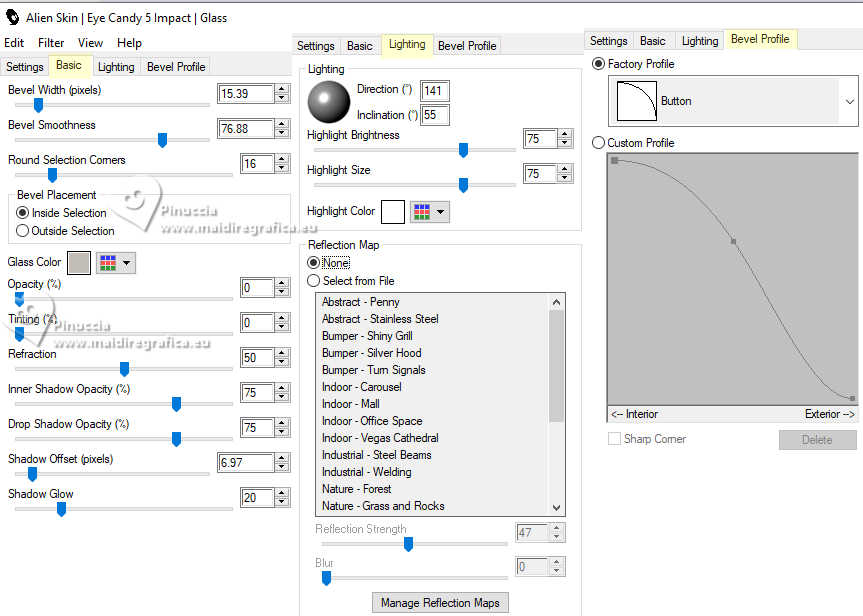The width and height of the screenshot is (863, 616).
Task: Open the View menu
Action: click(90, 43)
